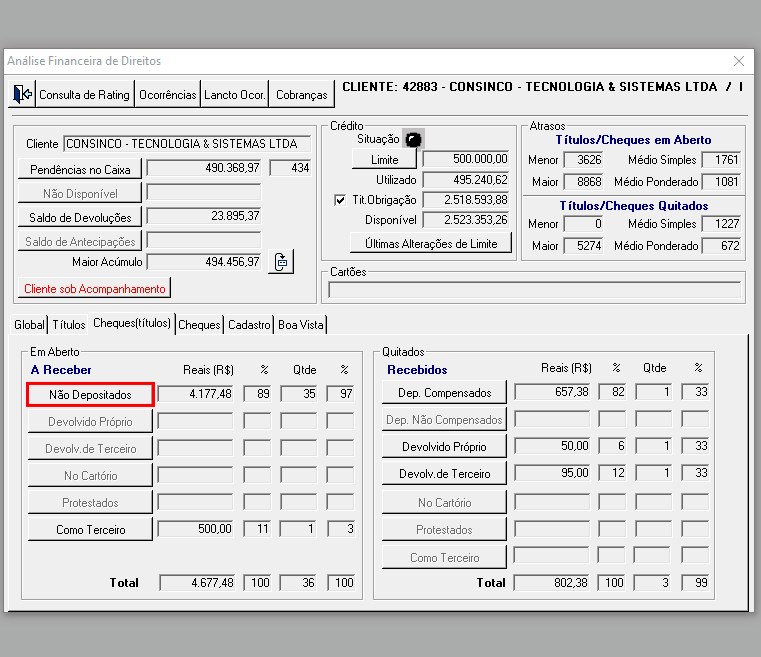Click the Pendências no Caixa button
The width and height of the screenshot is (761, 657).
80,169
